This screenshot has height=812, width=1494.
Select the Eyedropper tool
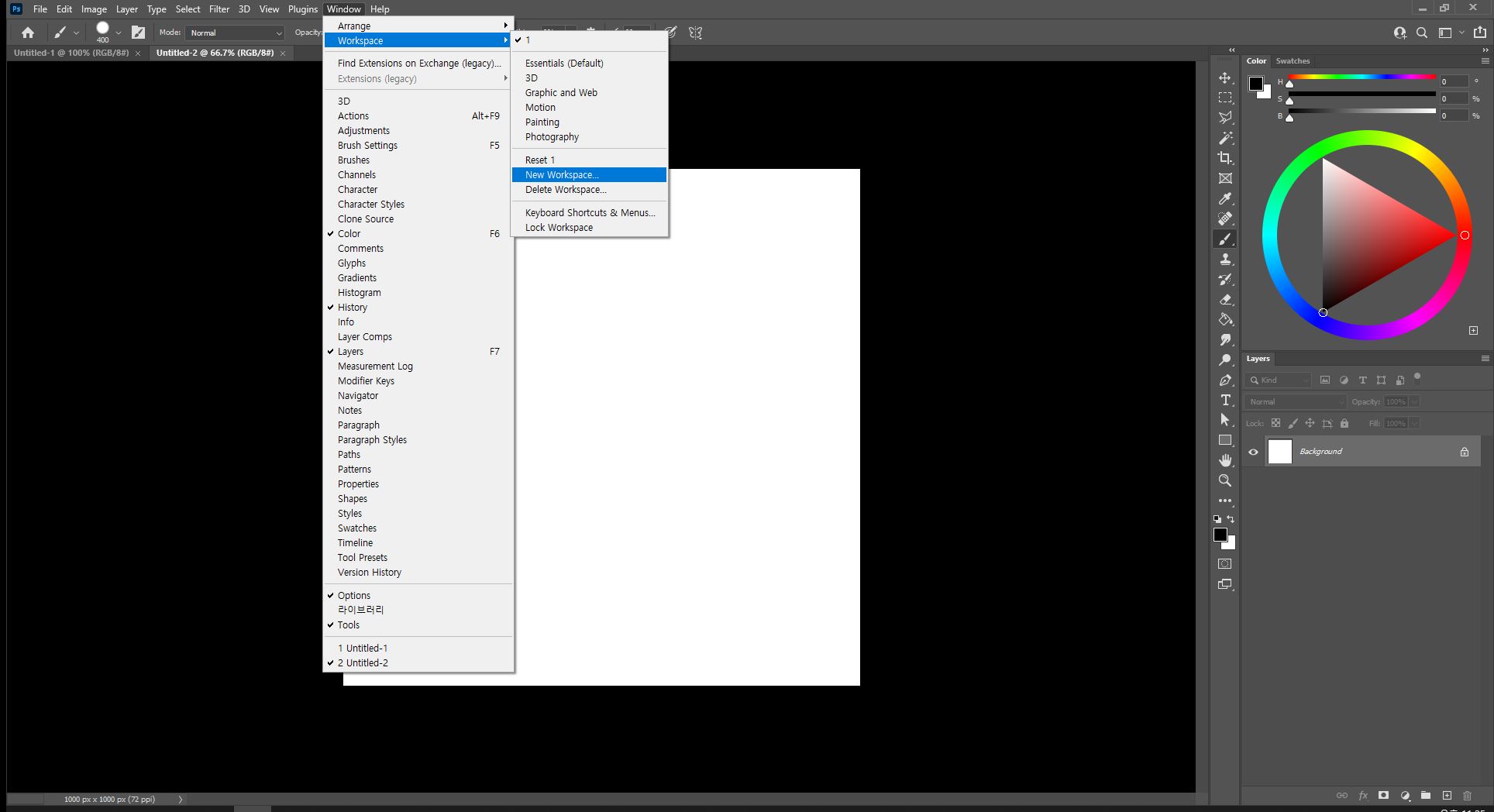coord(1225,198)
